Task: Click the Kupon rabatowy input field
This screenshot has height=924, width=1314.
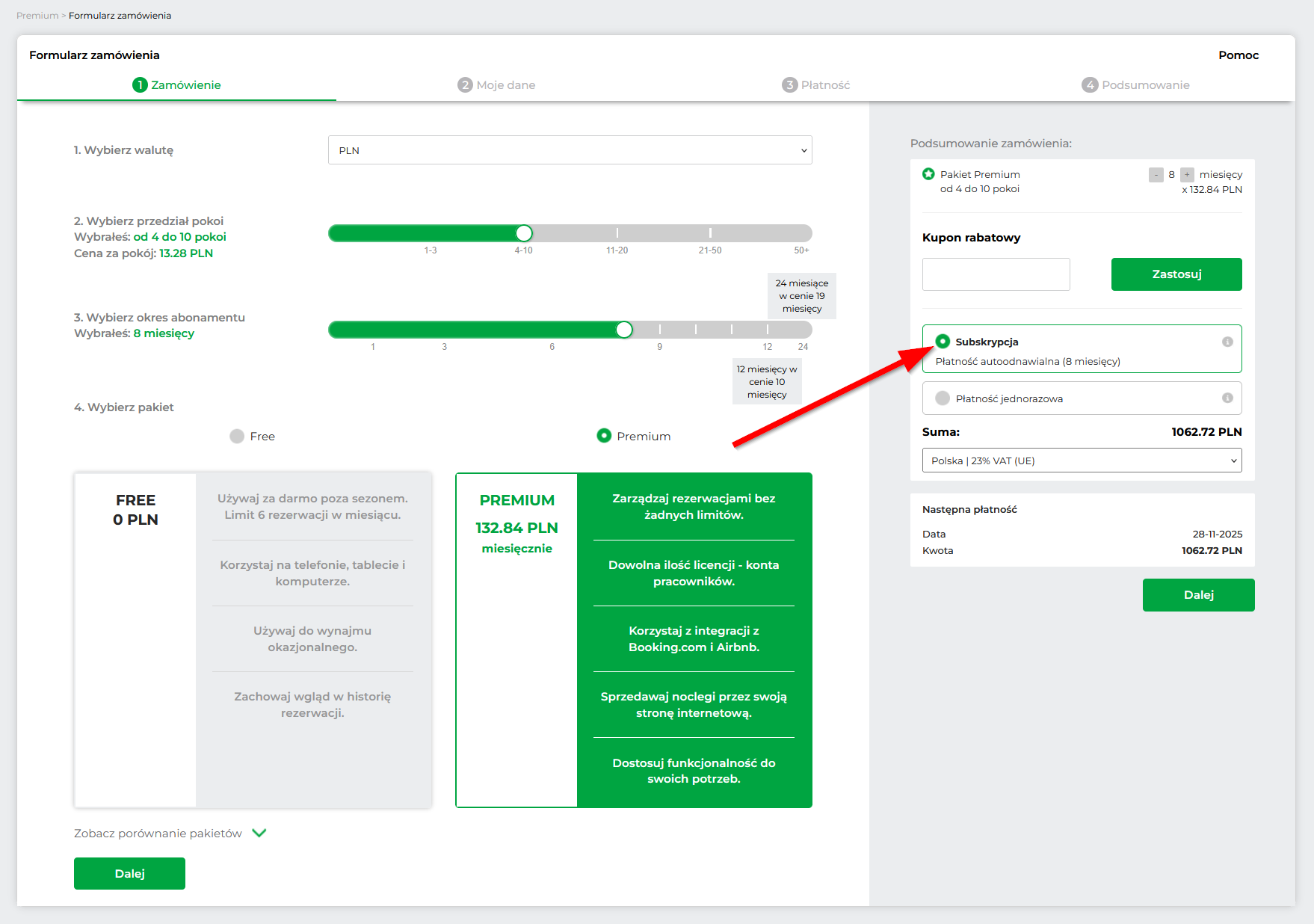Action: [x=996, y=274]
